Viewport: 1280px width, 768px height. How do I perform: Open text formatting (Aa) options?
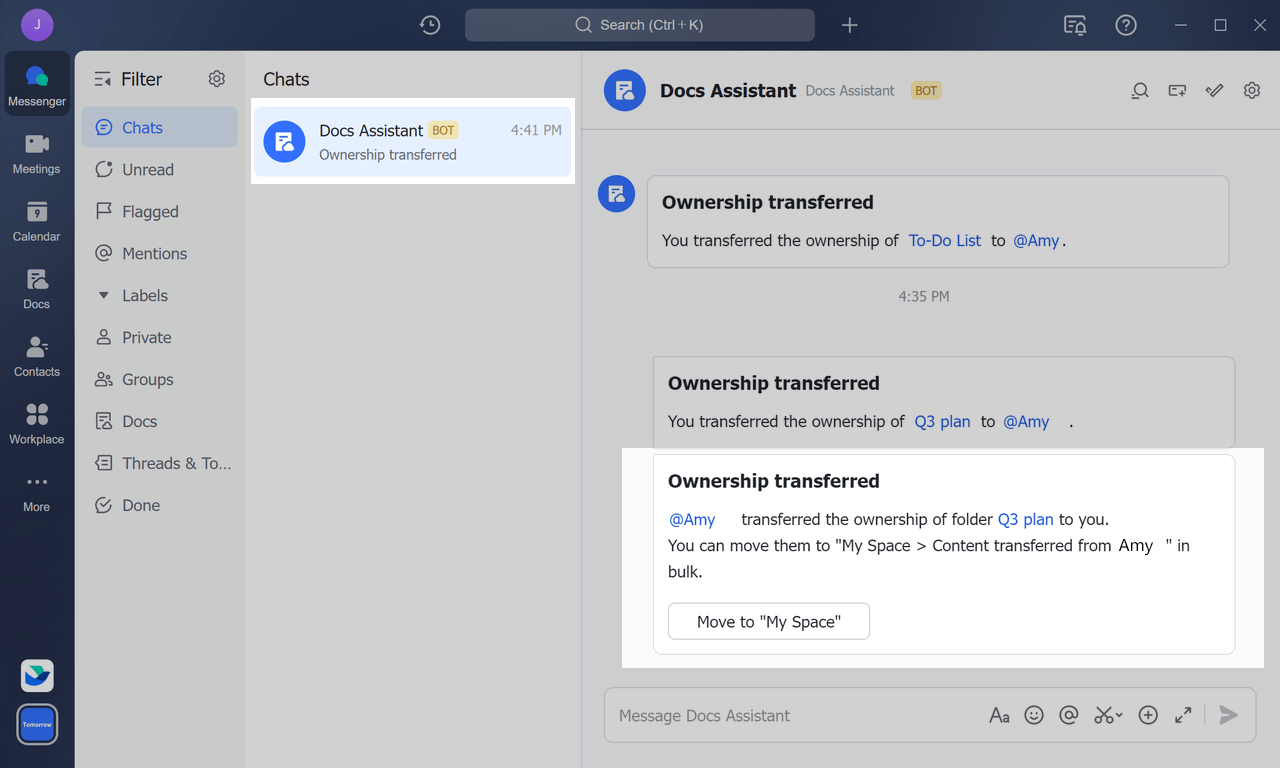[x=999, y=715]
